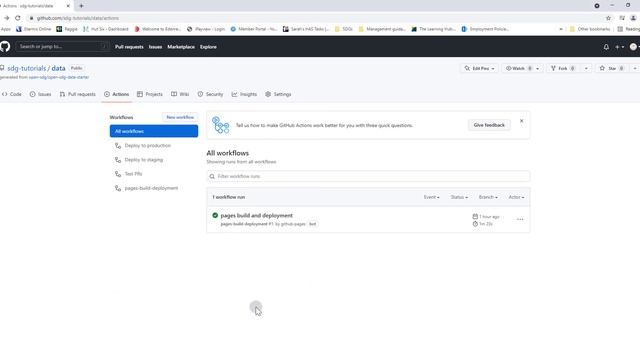
Task: Open the iPayview Login bookmark
Action: 206,29
